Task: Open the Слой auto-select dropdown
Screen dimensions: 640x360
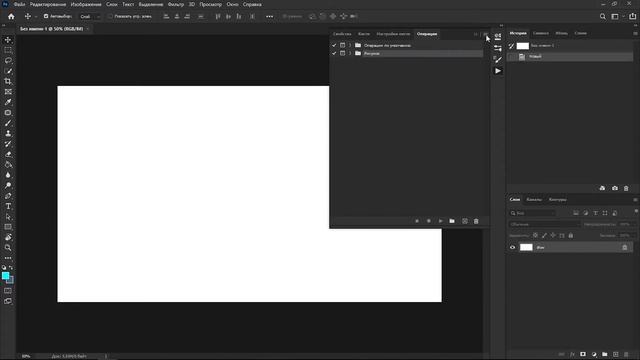Action: [89, 16]
